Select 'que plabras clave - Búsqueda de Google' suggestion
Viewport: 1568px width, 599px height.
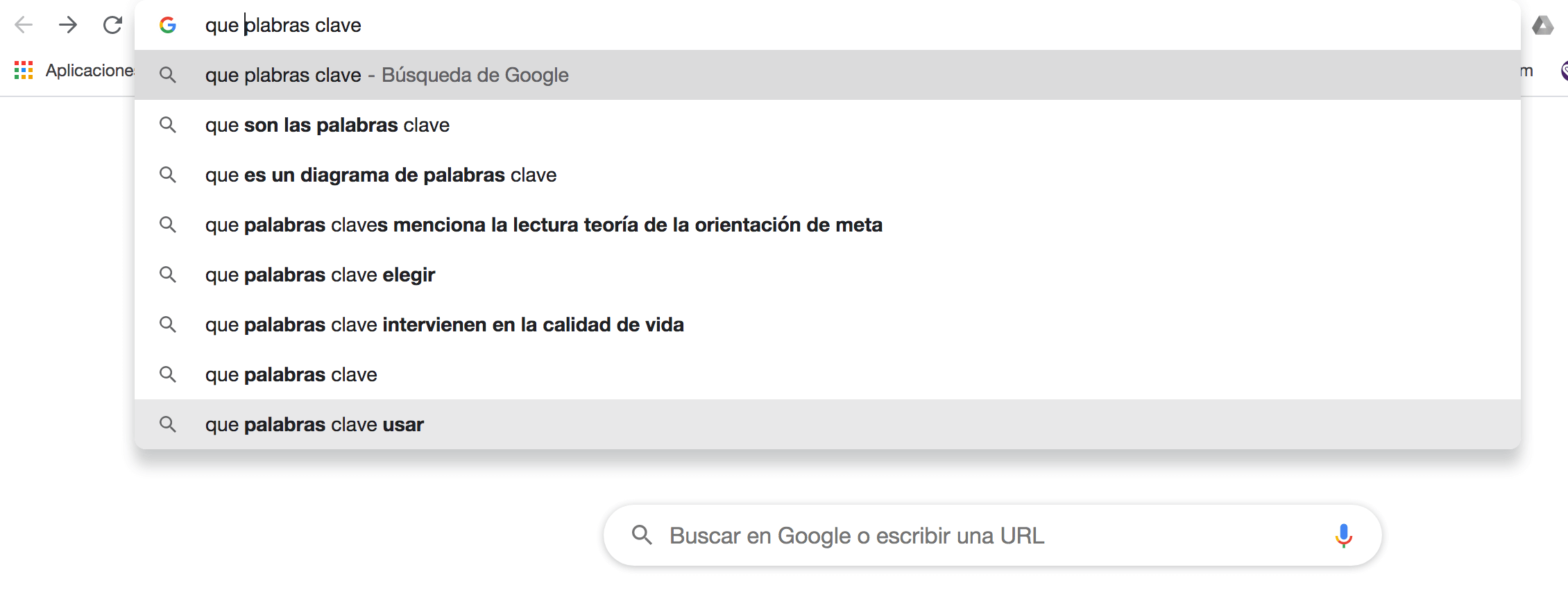[386, 75]
